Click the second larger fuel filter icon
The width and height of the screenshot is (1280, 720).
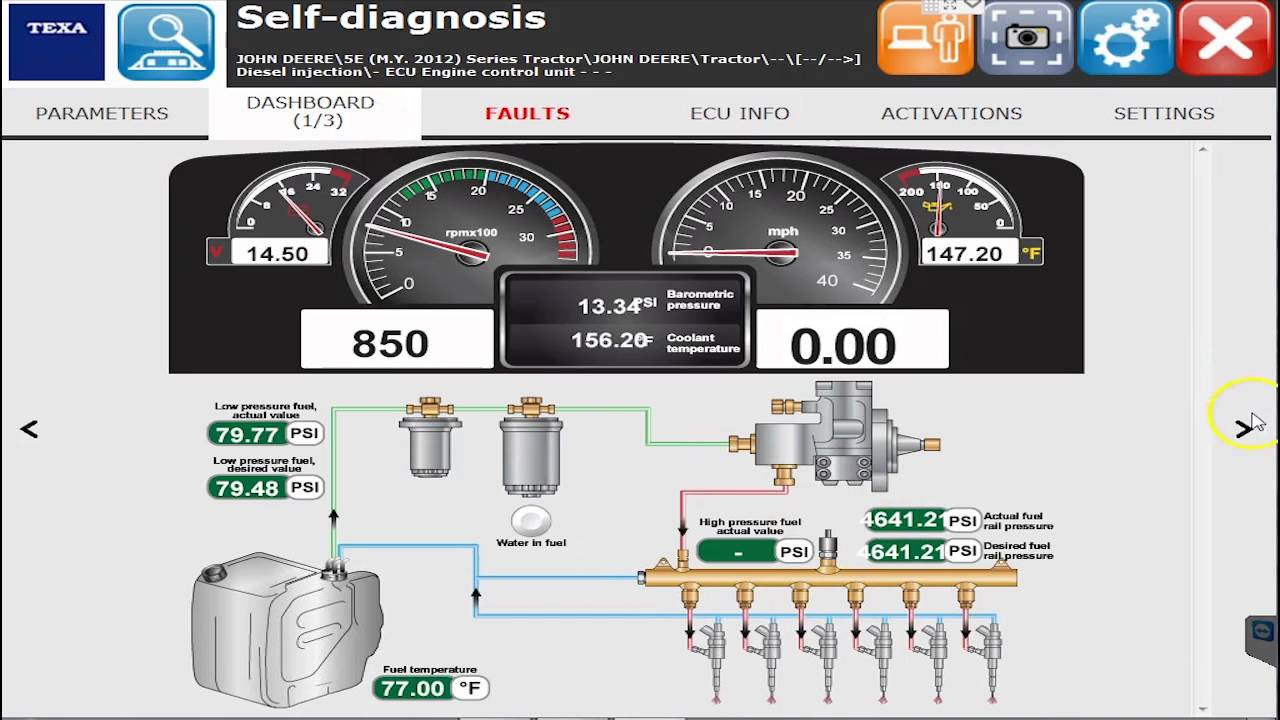(x=531, y=447)
